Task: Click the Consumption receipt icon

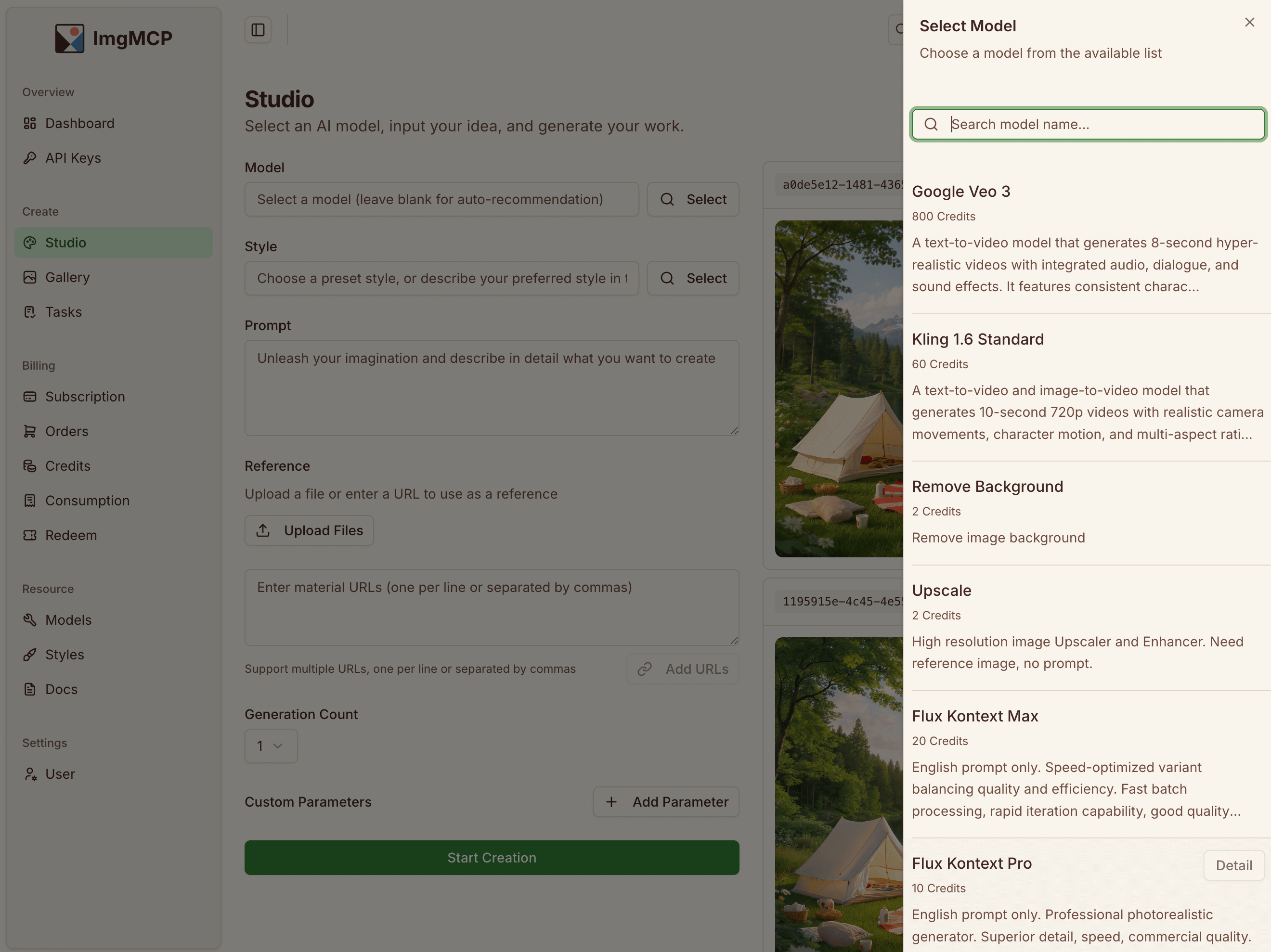Action: coord(30,501)
